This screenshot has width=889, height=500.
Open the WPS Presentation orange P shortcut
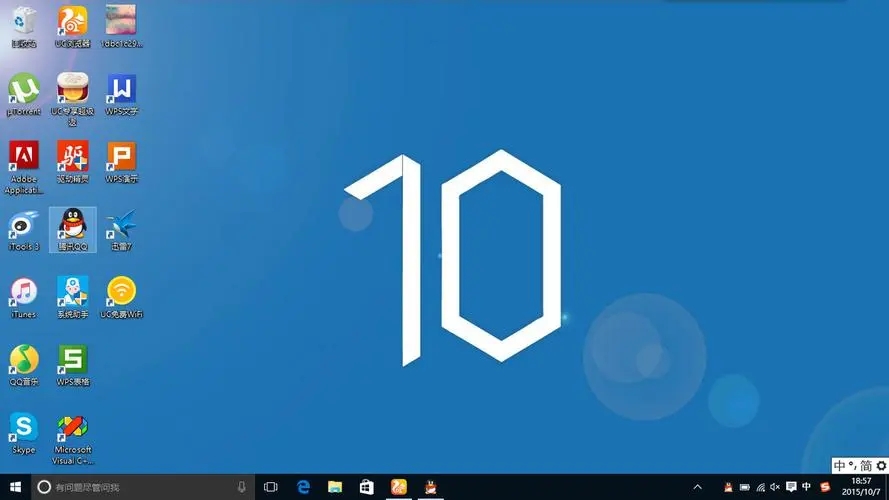(x=121, y=157)
